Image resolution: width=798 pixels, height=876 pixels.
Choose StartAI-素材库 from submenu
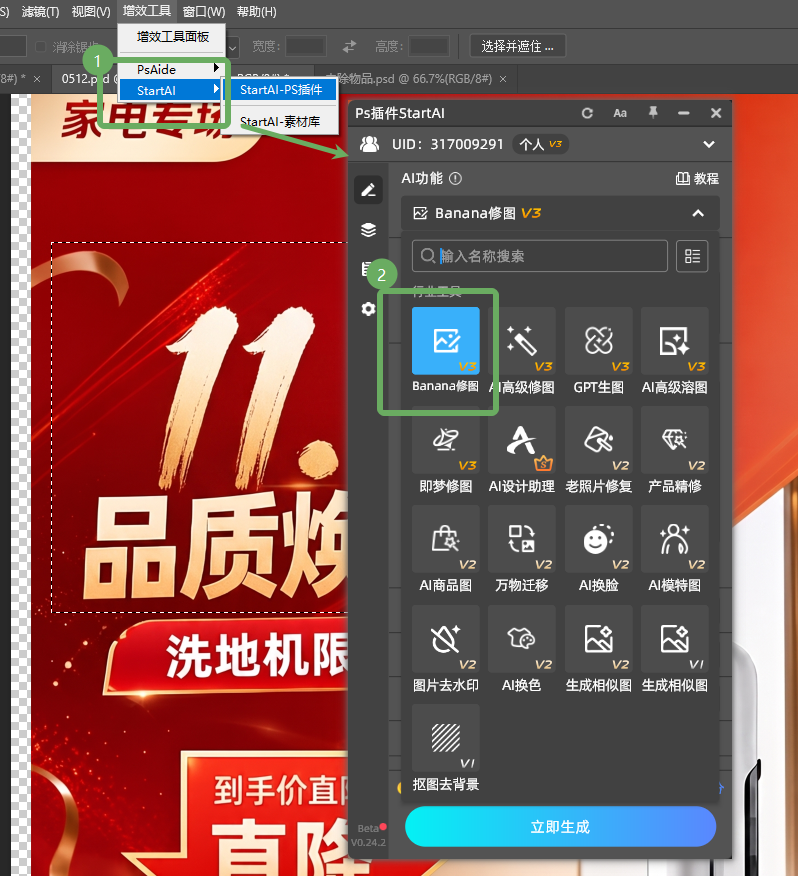pos(281,121)
